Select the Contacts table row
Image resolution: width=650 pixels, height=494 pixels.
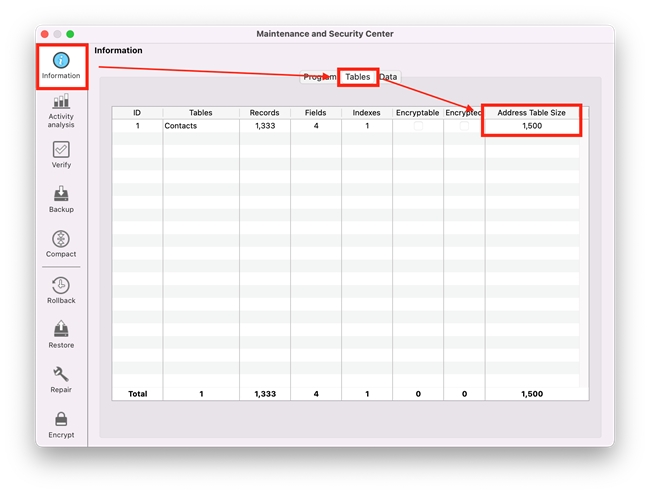[x=200, y=126]
